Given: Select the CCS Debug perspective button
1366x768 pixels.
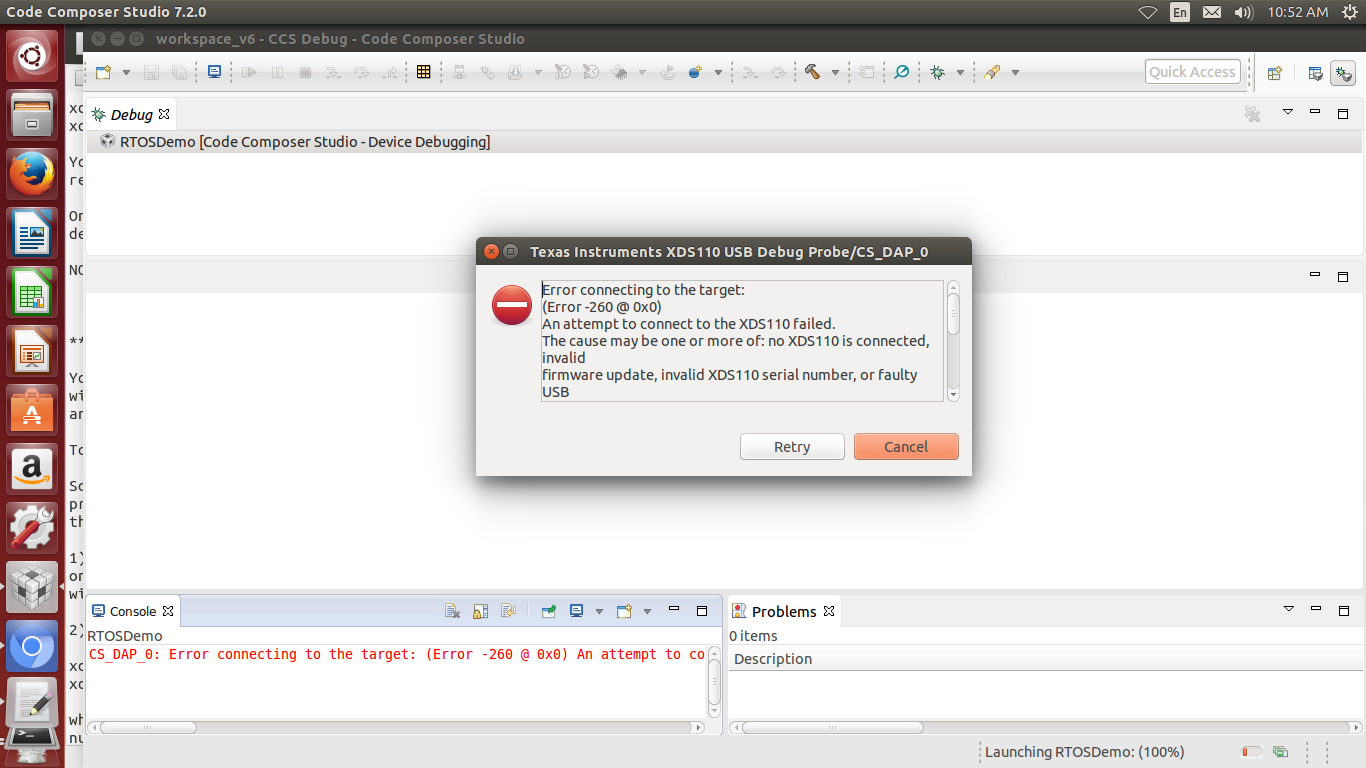Looking at the screenshot, I should coord(1342,73).
